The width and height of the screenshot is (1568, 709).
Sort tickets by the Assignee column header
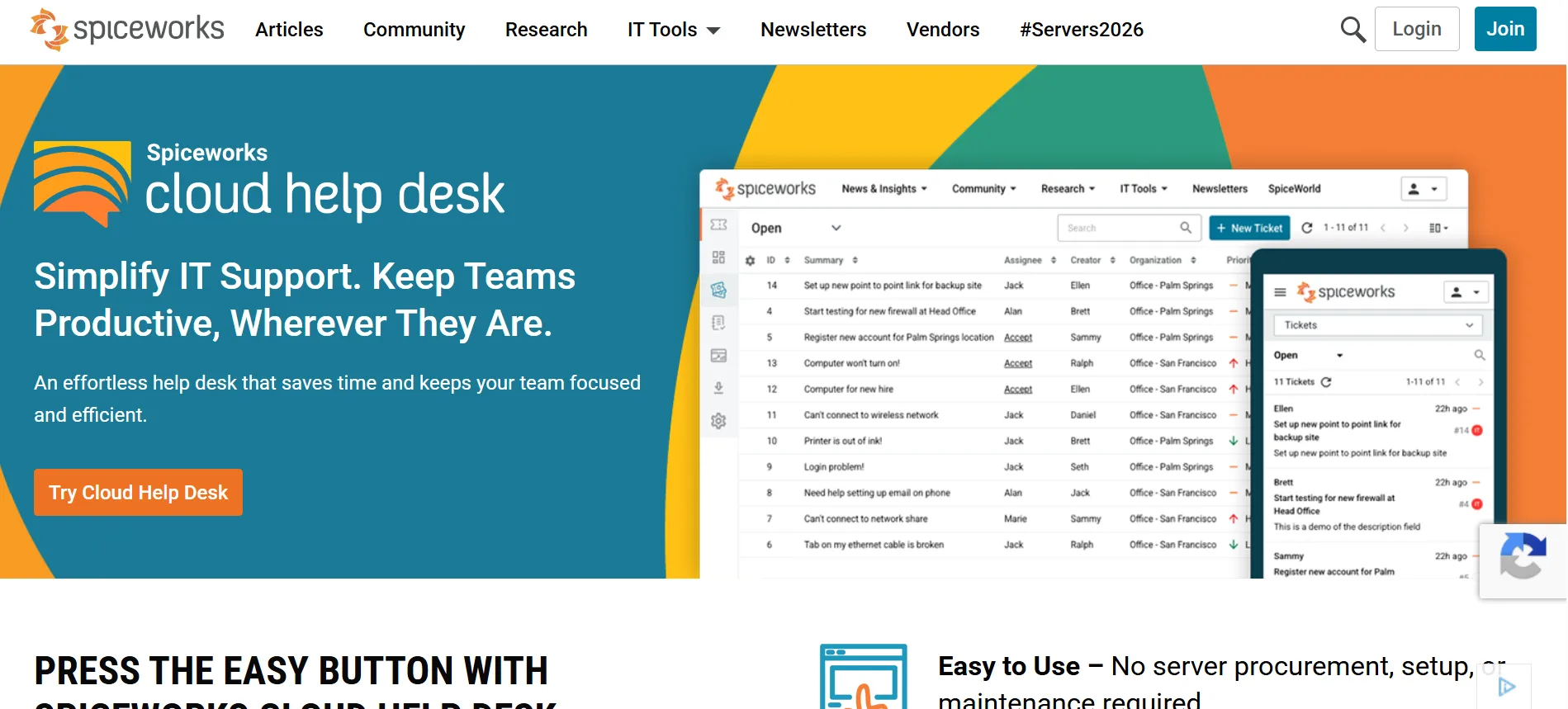point(1030,260)
